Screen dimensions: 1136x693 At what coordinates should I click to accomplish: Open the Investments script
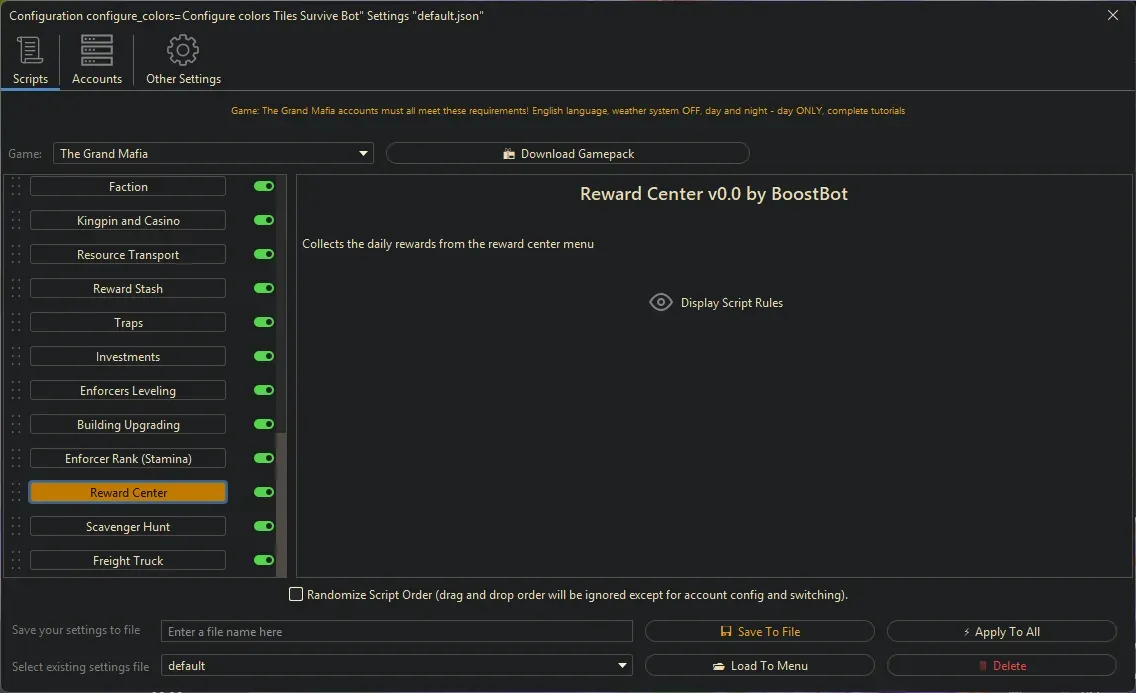point(128,357)
